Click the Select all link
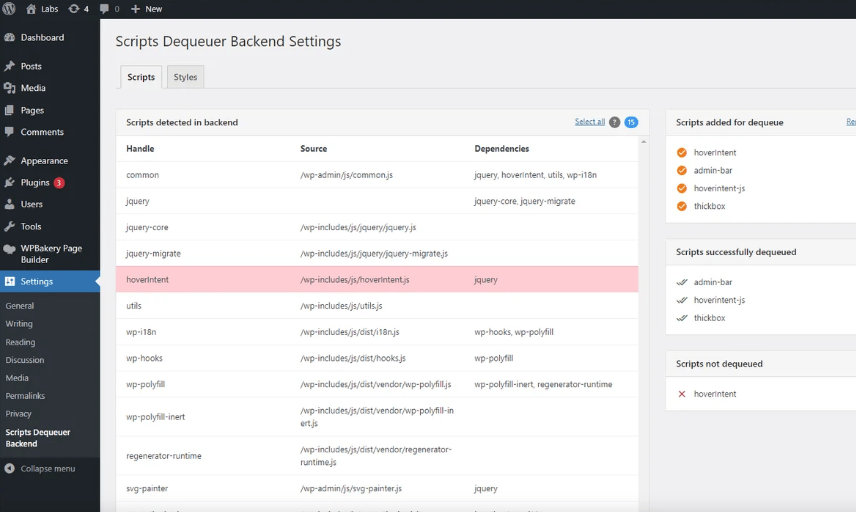 (x=589, y=122)
